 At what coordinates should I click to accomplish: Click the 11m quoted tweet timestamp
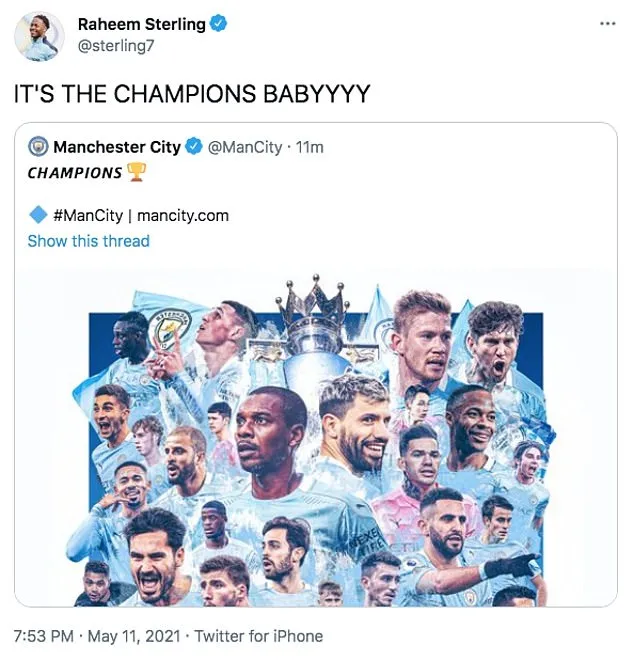pos(309,147)
